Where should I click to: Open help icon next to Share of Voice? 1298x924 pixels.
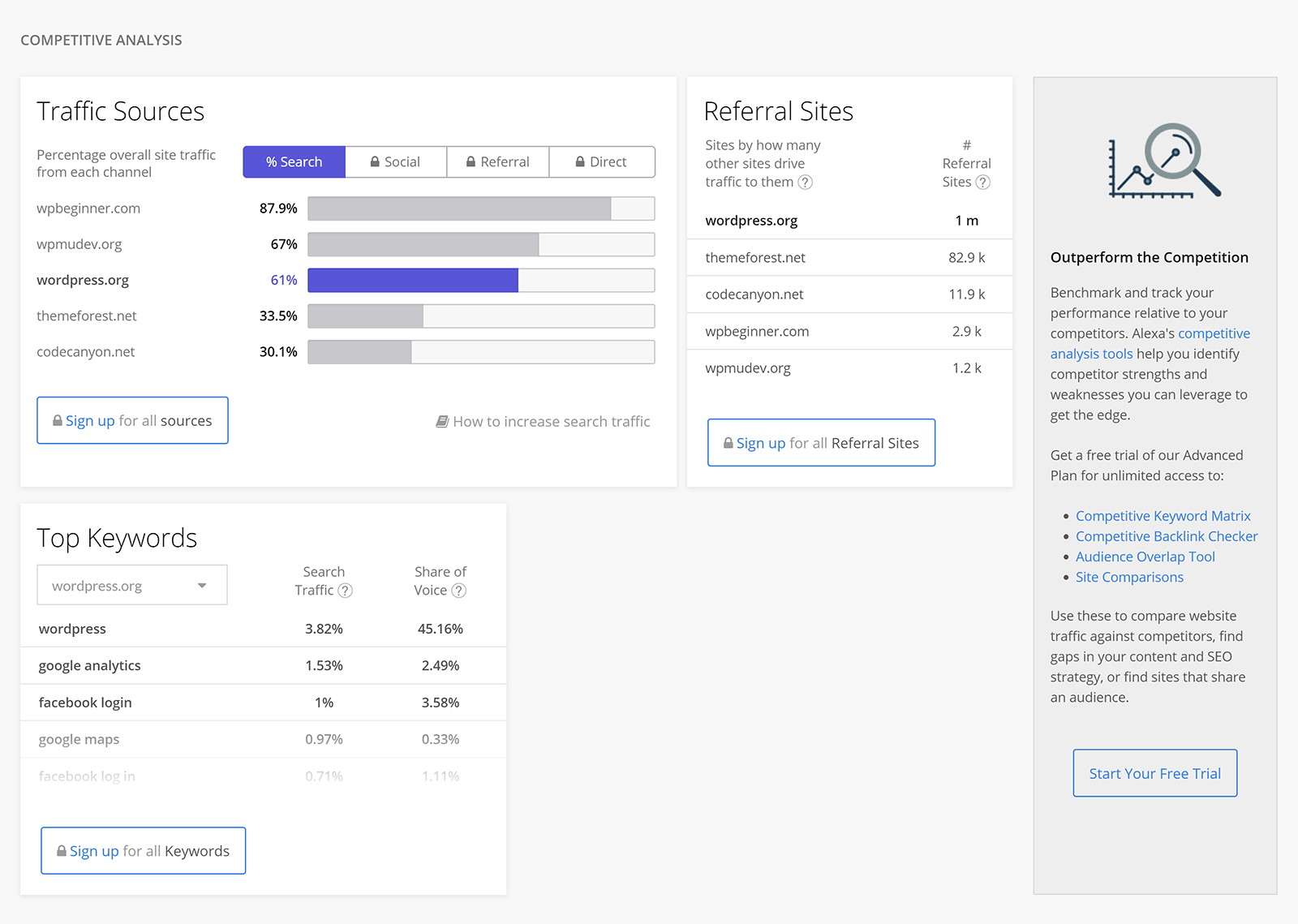pyautogui.click(x=458, y=591)
